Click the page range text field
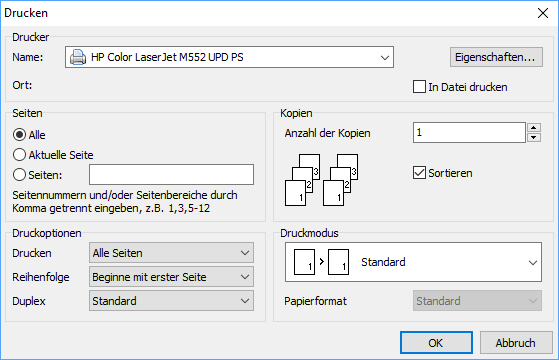Viewport: 559px width, 360px height. (x=171, y=175)
